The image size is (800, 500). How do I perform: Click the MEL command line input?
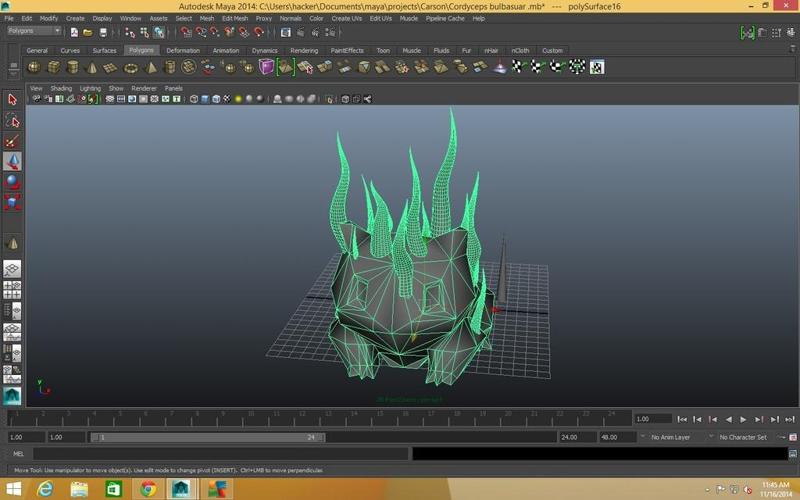click(221, 454)
